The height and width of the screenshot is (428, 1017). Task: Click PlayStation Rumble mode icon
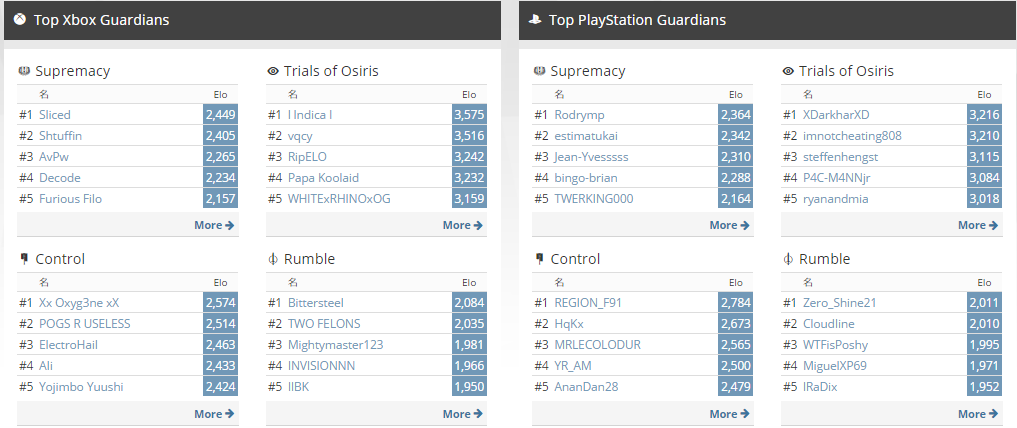[788, 259]
